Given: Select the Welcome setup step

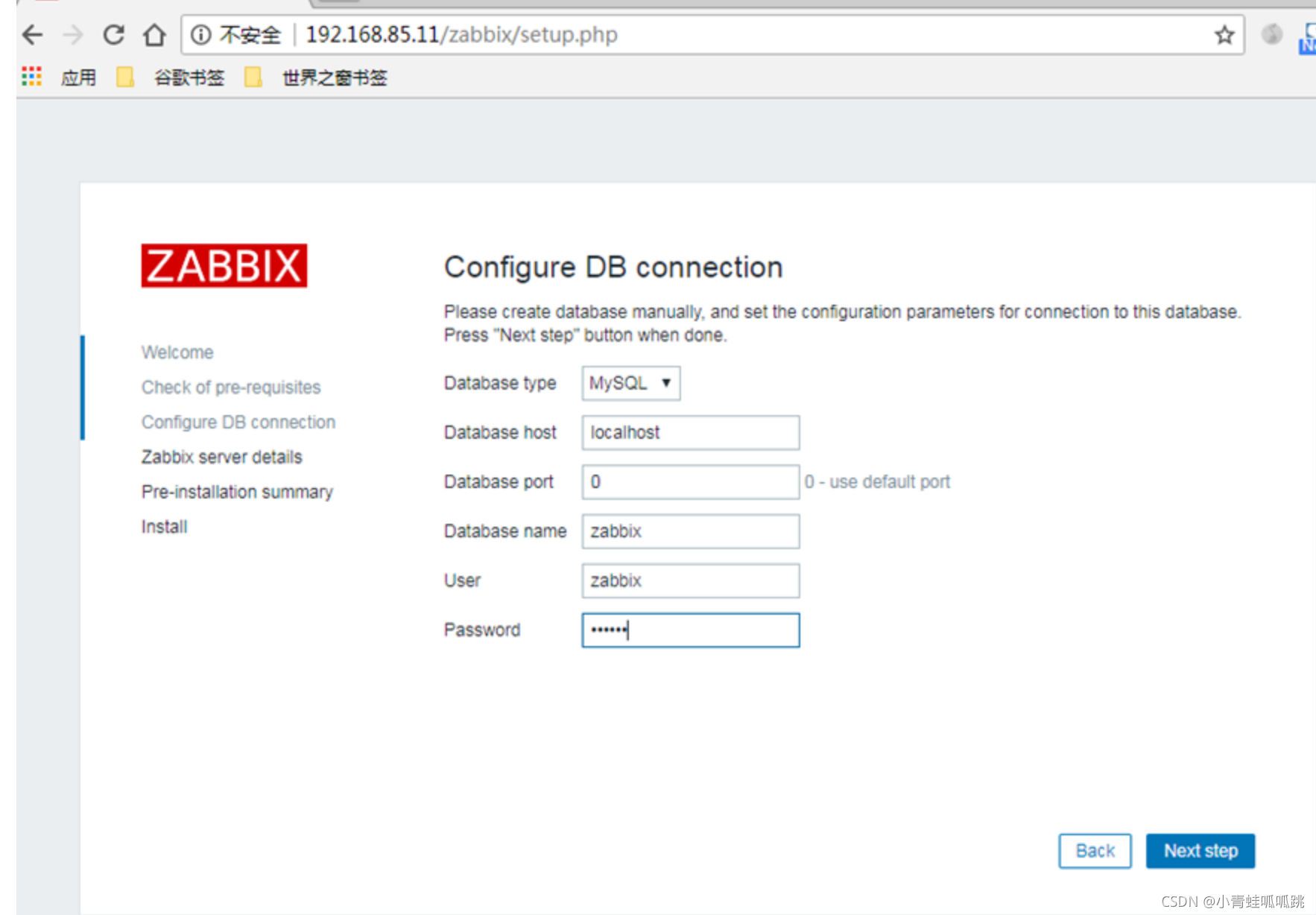Looking at the screenshot, I should click(177, 352).
